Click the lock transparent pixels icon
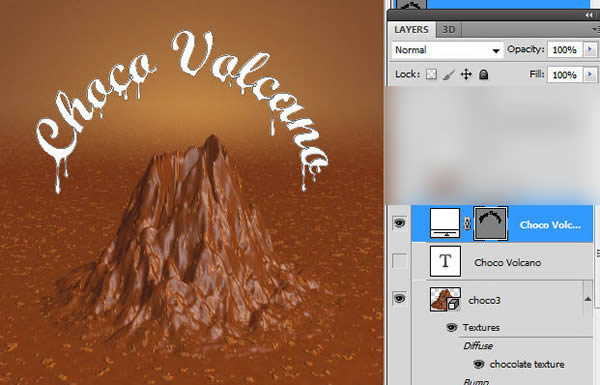Screen dimensions: 600x385 coord(431,74)
